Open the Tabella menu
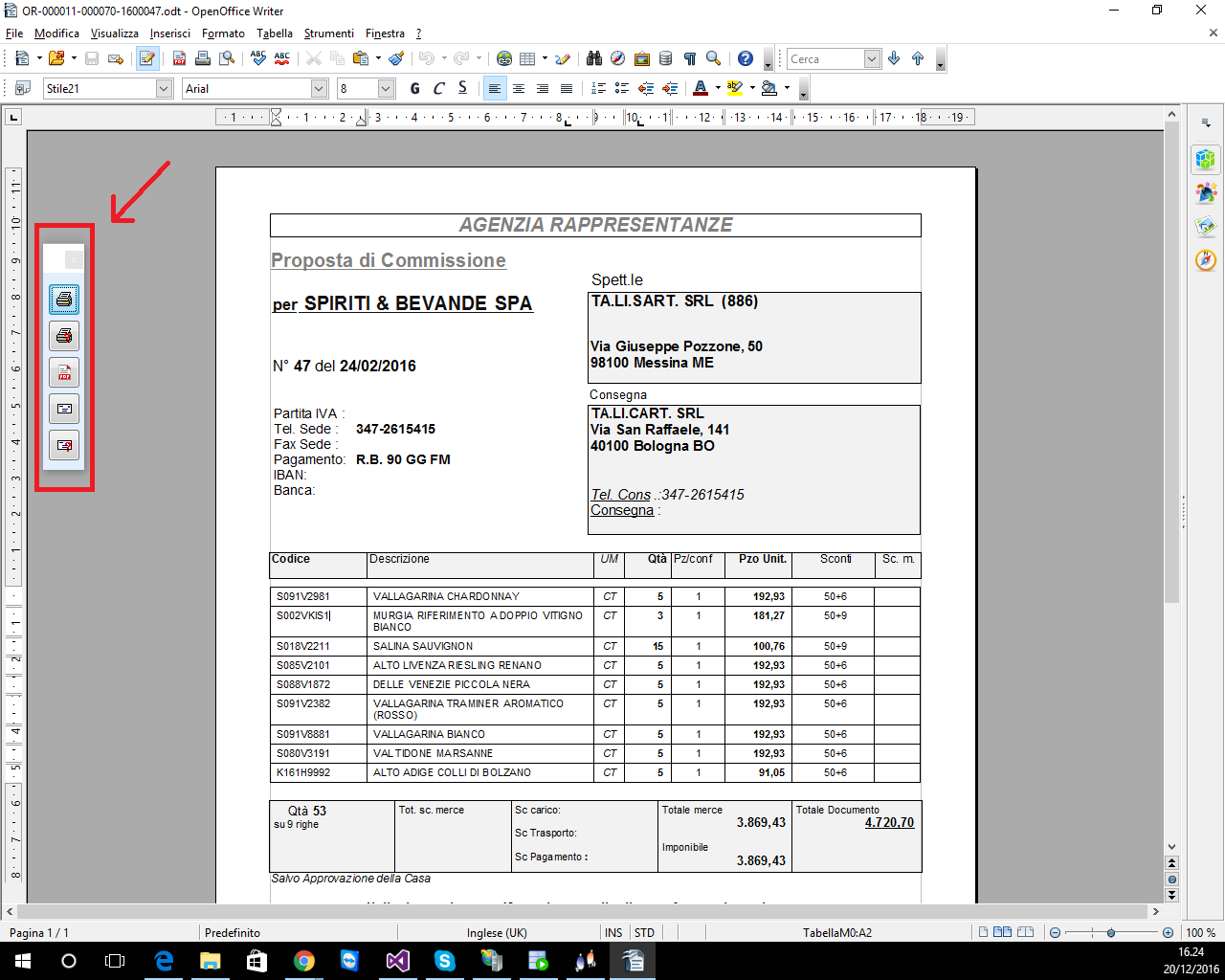 click(x=275, y=33)
